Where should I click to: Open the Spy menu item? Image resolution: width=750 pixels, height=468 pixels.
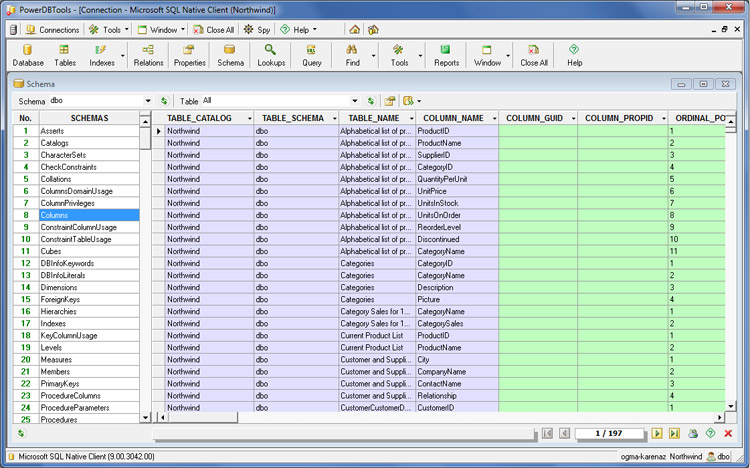(x=257, y=30)
